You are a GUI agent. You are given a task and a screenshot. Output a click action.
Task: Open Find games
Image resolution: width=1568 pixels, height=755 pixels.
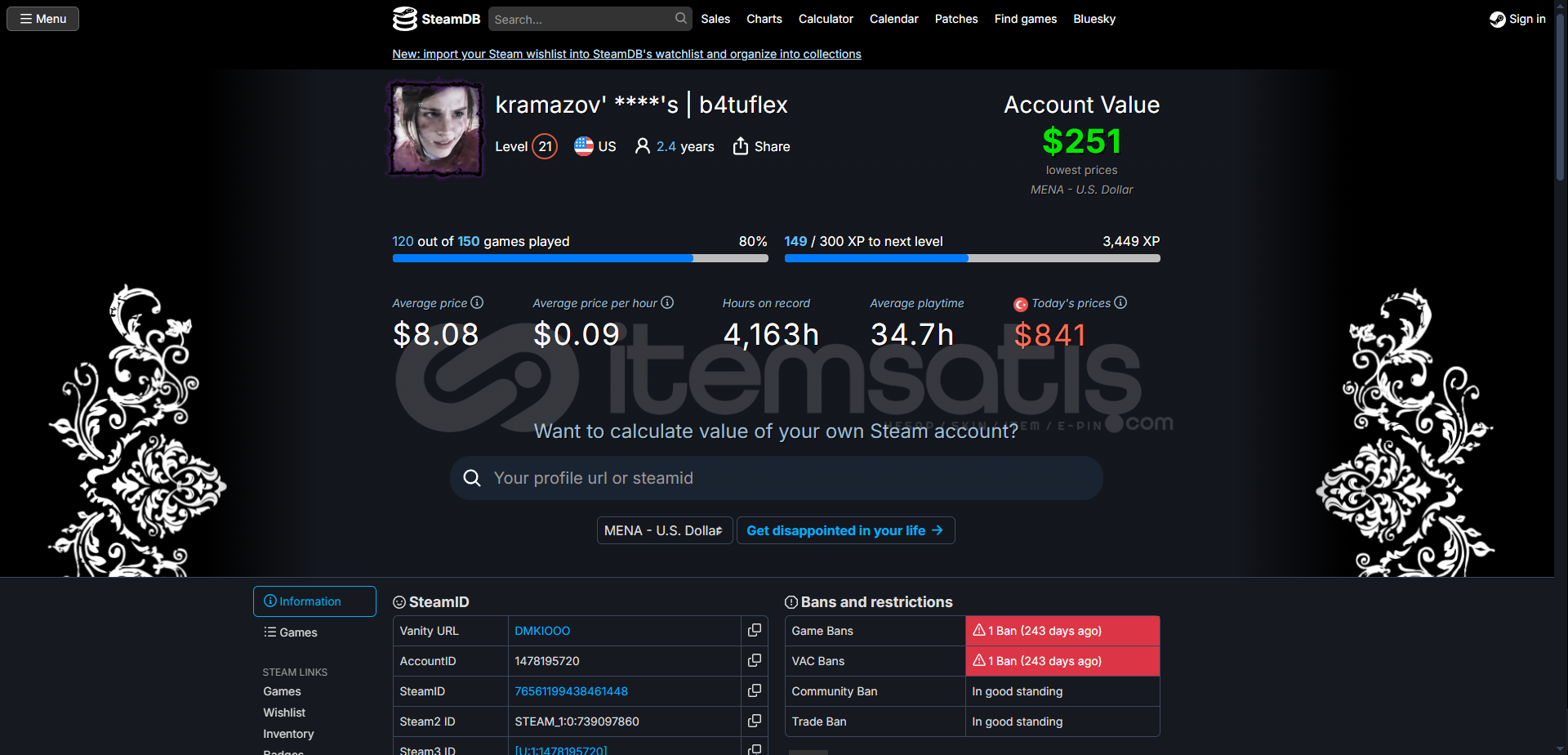pos(1026,19)
